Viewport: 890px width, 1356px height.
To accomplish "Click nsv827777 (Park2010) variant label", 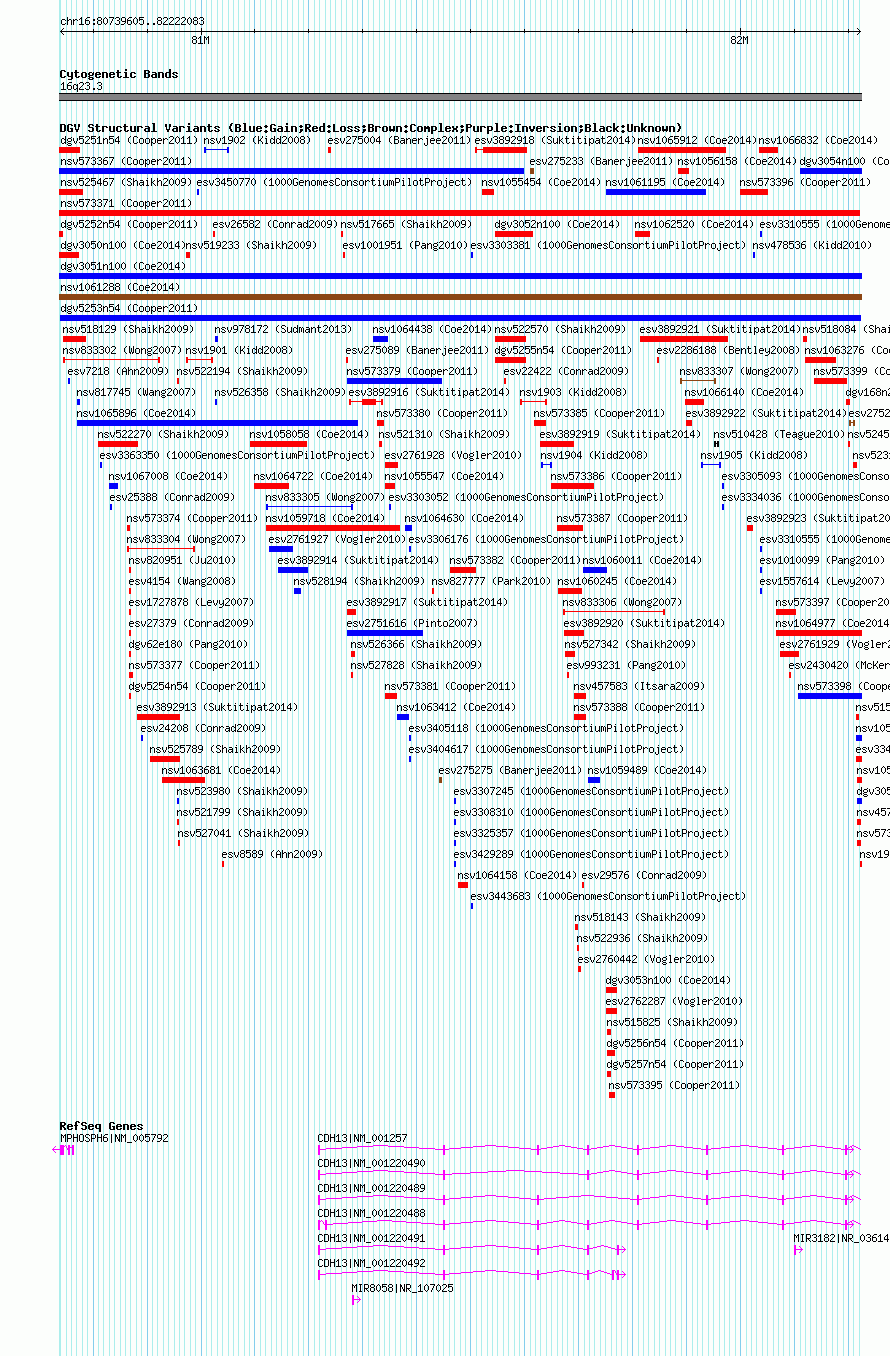I will (x=491, y=581).
